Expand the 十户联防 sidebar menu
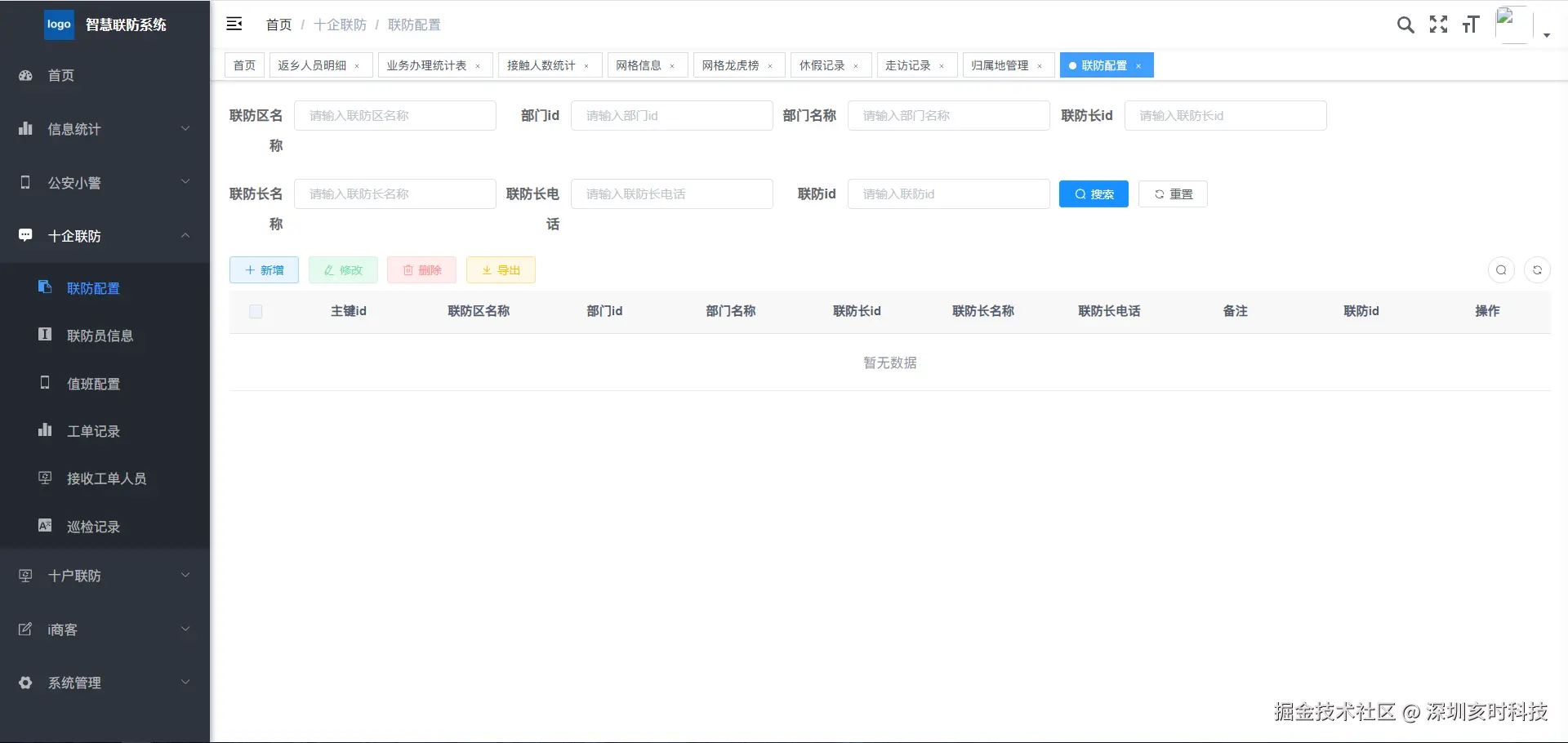The image size is (1568, 743). point(105,576)
